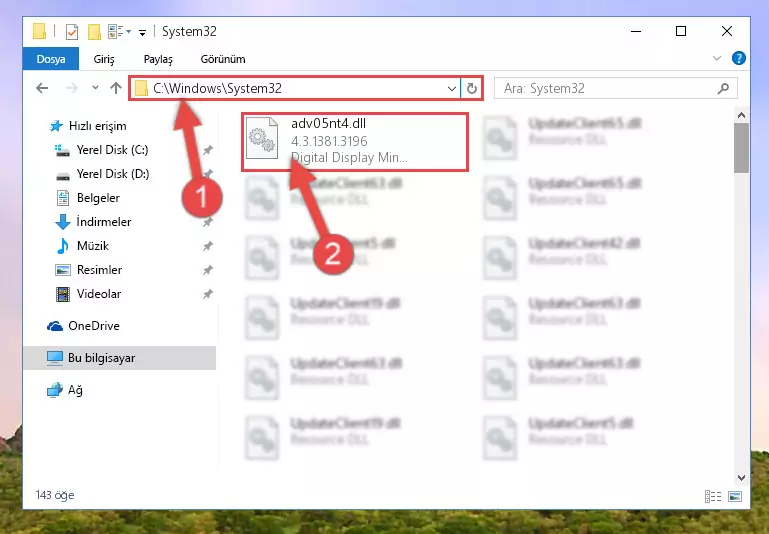Viewport: 769px width, 534px height.
Task: Open the Dosya menu tab
Action: pyautogui.click(x=51, y=59)
